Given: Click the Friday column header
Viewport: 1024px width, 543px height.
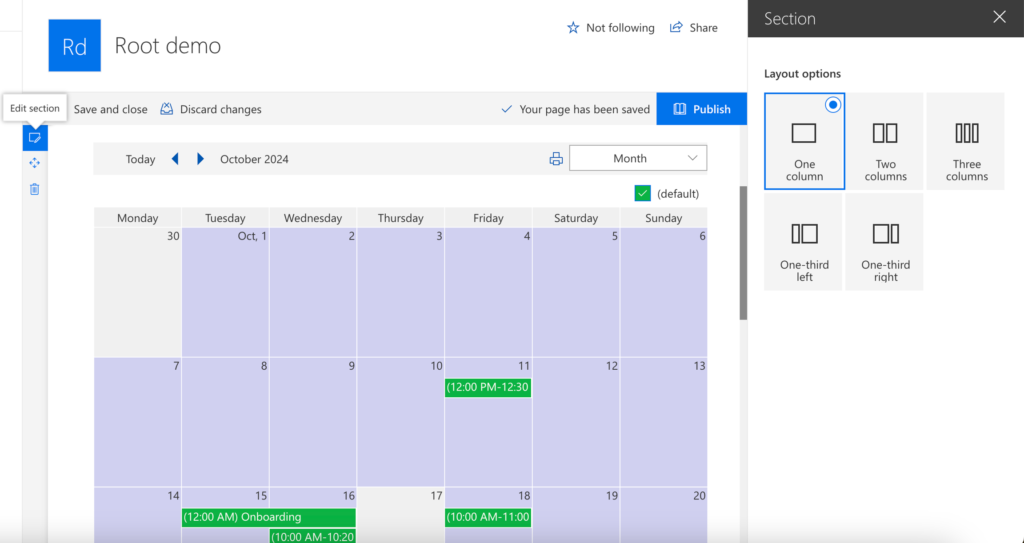Looking at the screenshot, I should point(488,218).
